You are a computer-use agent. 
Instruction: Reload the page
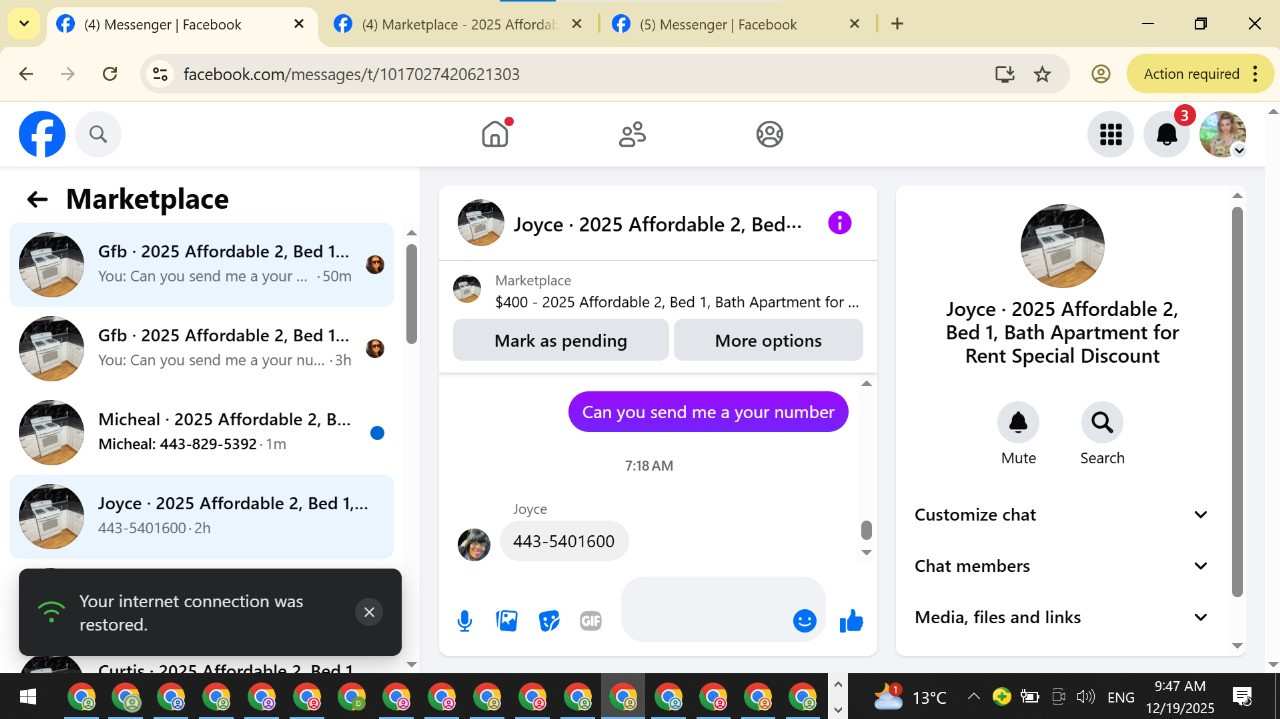(x=110, y=74)
